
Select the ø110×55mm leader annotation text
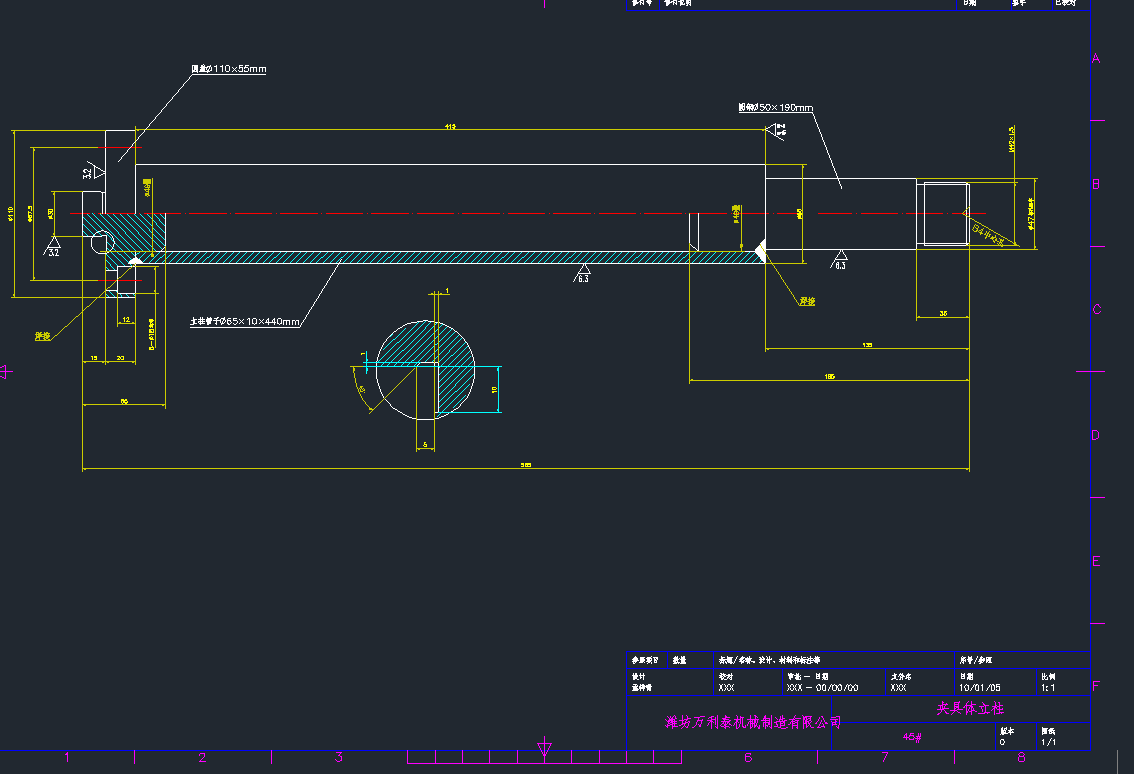pyautogui.click(x=229, y=69)
